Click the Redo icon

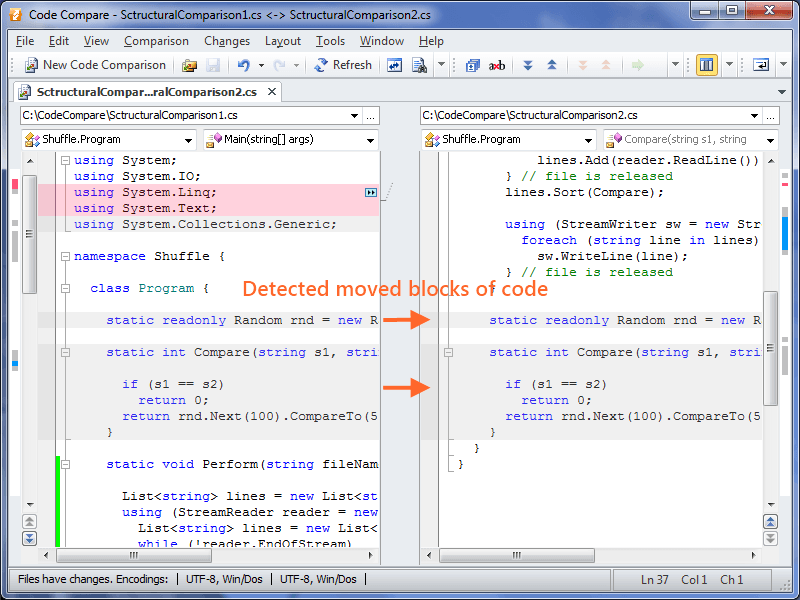click(280, 65)
